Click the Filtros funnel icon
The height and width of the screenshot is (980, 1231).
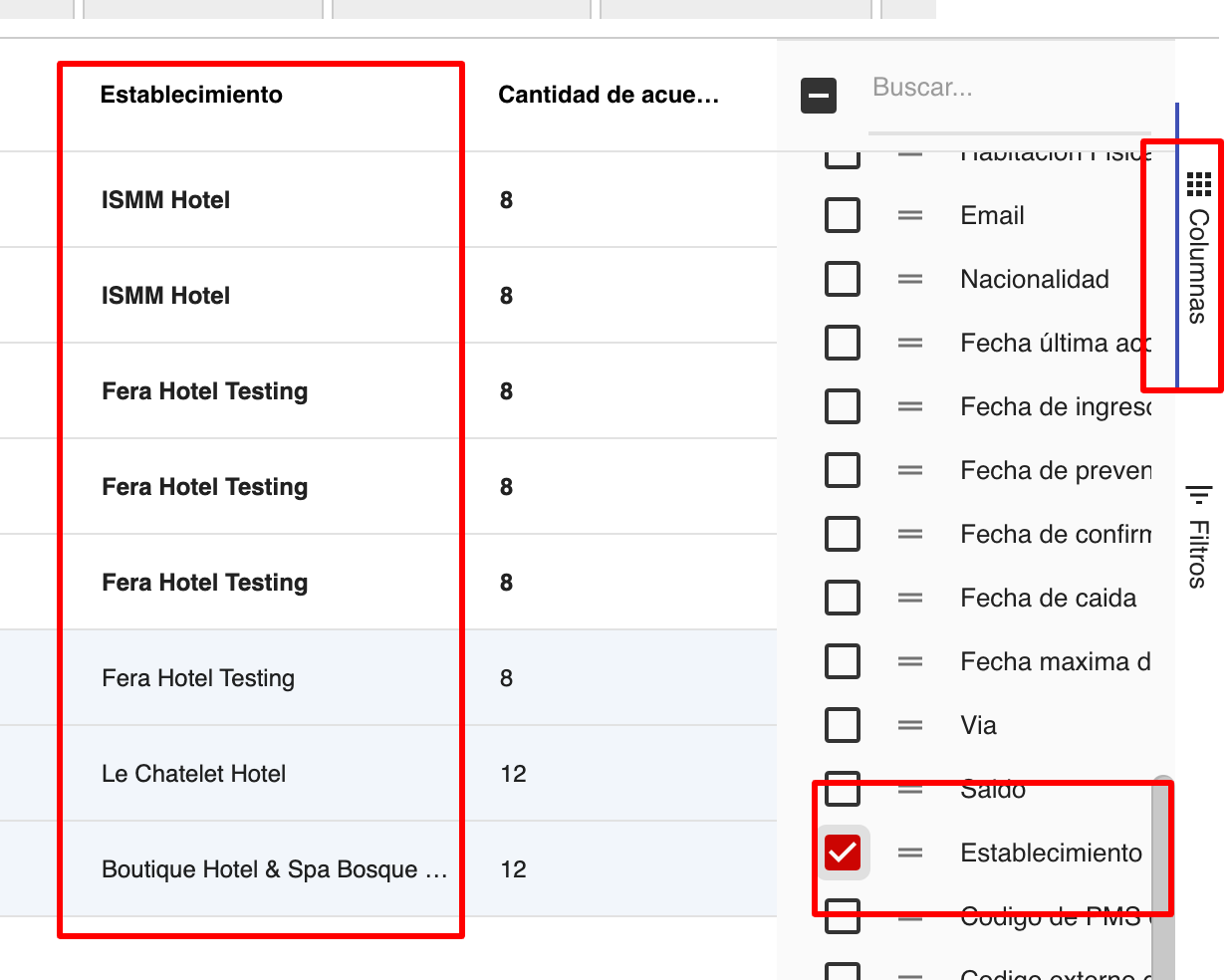pyautogui.click(x=1199, y=495)
